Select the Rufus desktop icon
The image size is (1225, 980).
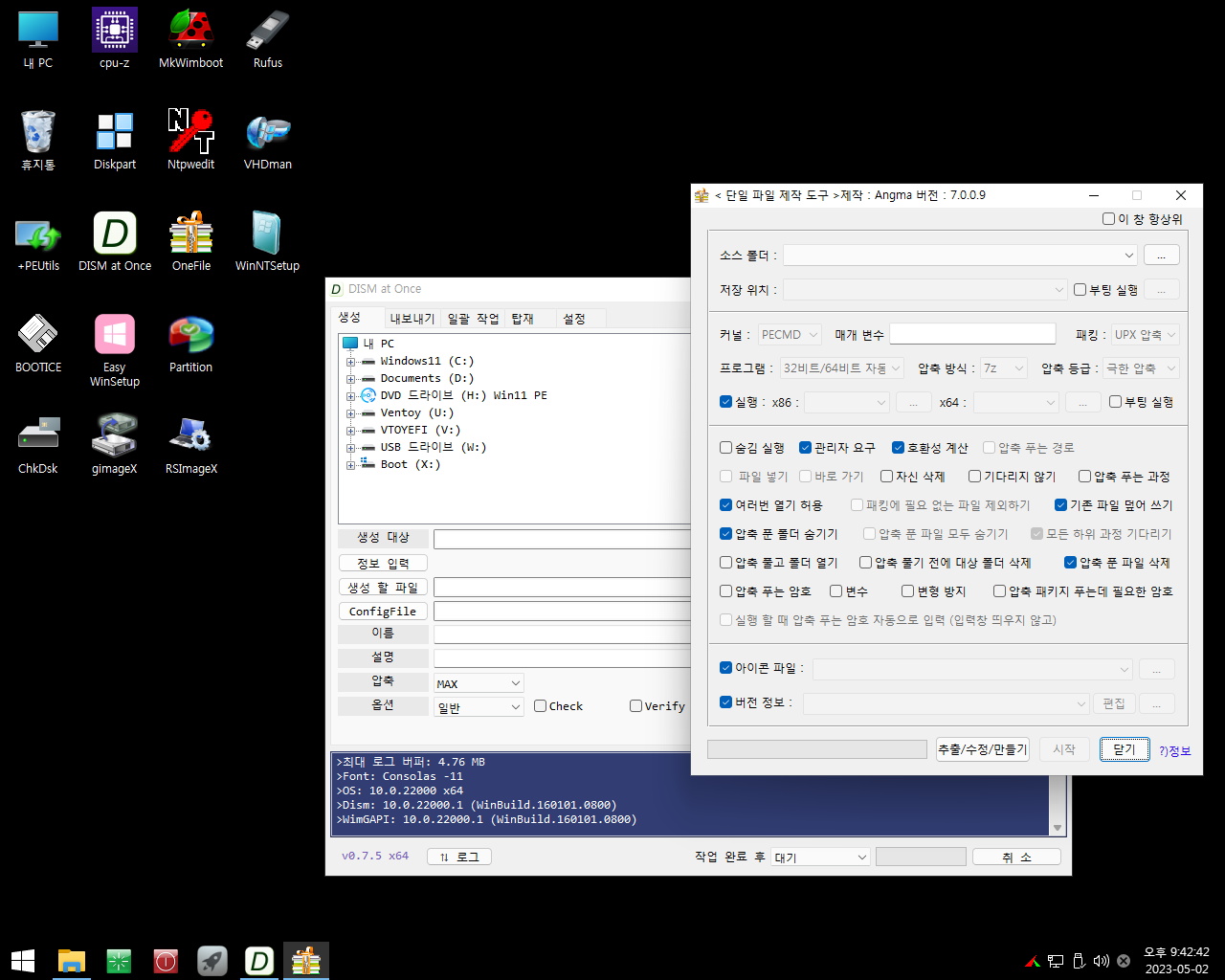[x=268, y=38]
